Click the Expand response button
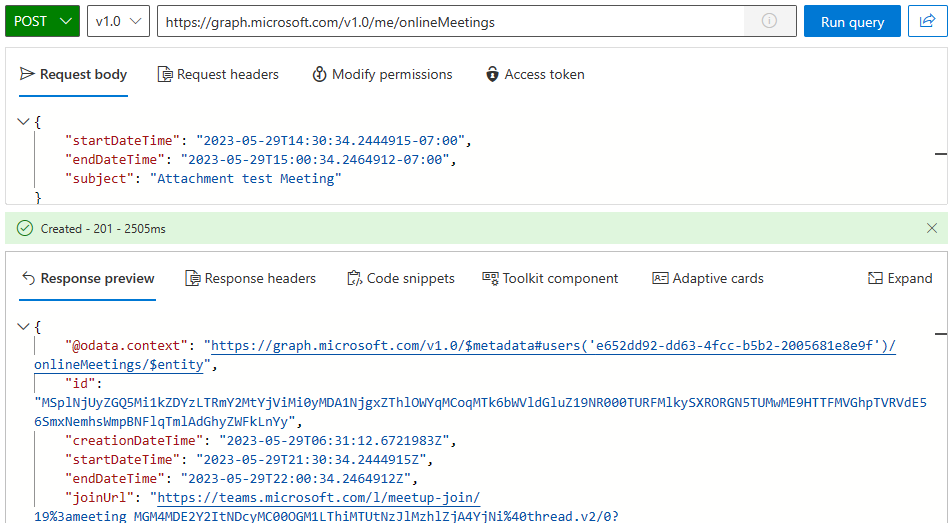This screenshot has width=950, height=523. 900,279
